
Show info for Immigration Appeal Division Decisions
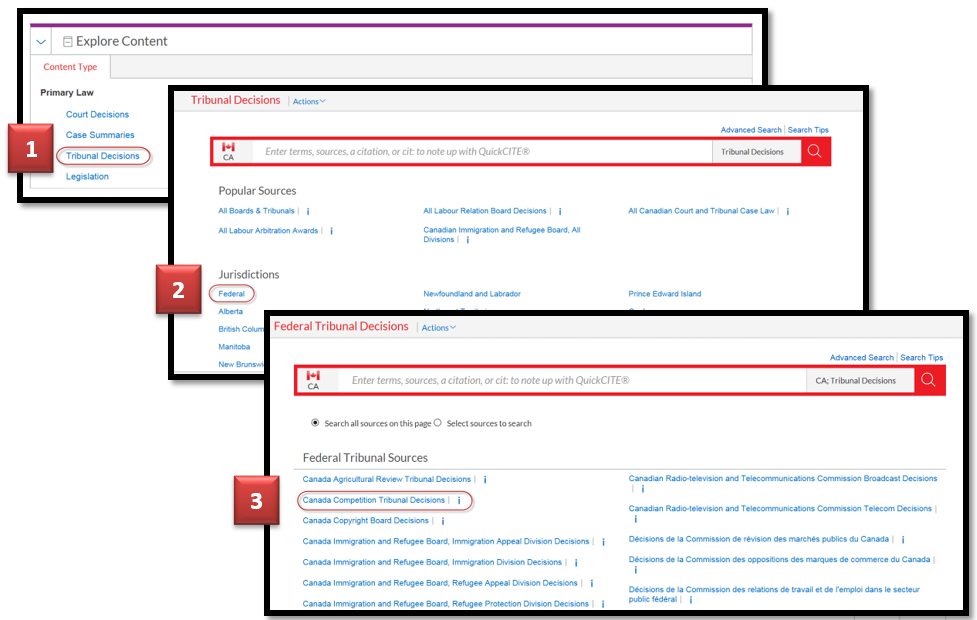[x=603, y=542]
